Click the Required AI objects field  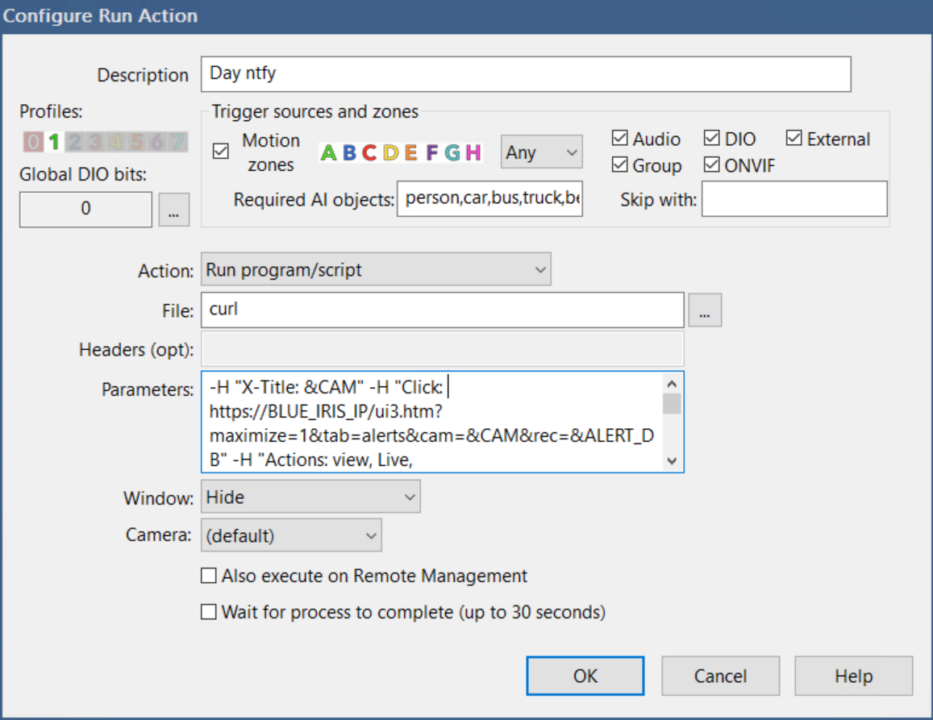click(x=490, y=199)
